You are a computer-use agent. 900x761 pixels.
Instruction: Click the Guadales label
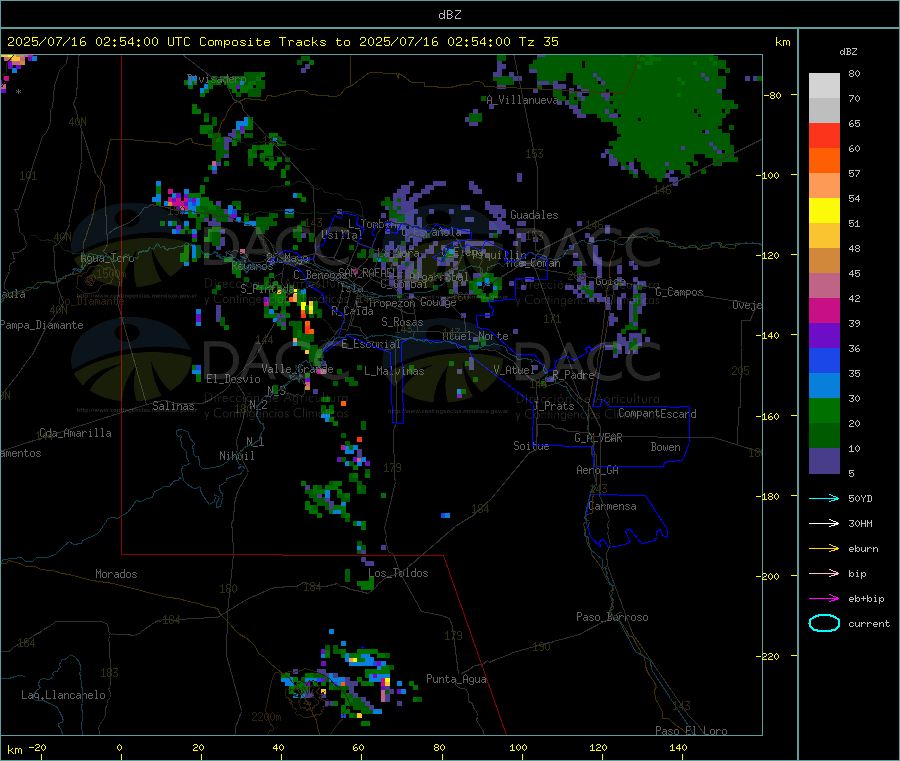coord(534,215)
